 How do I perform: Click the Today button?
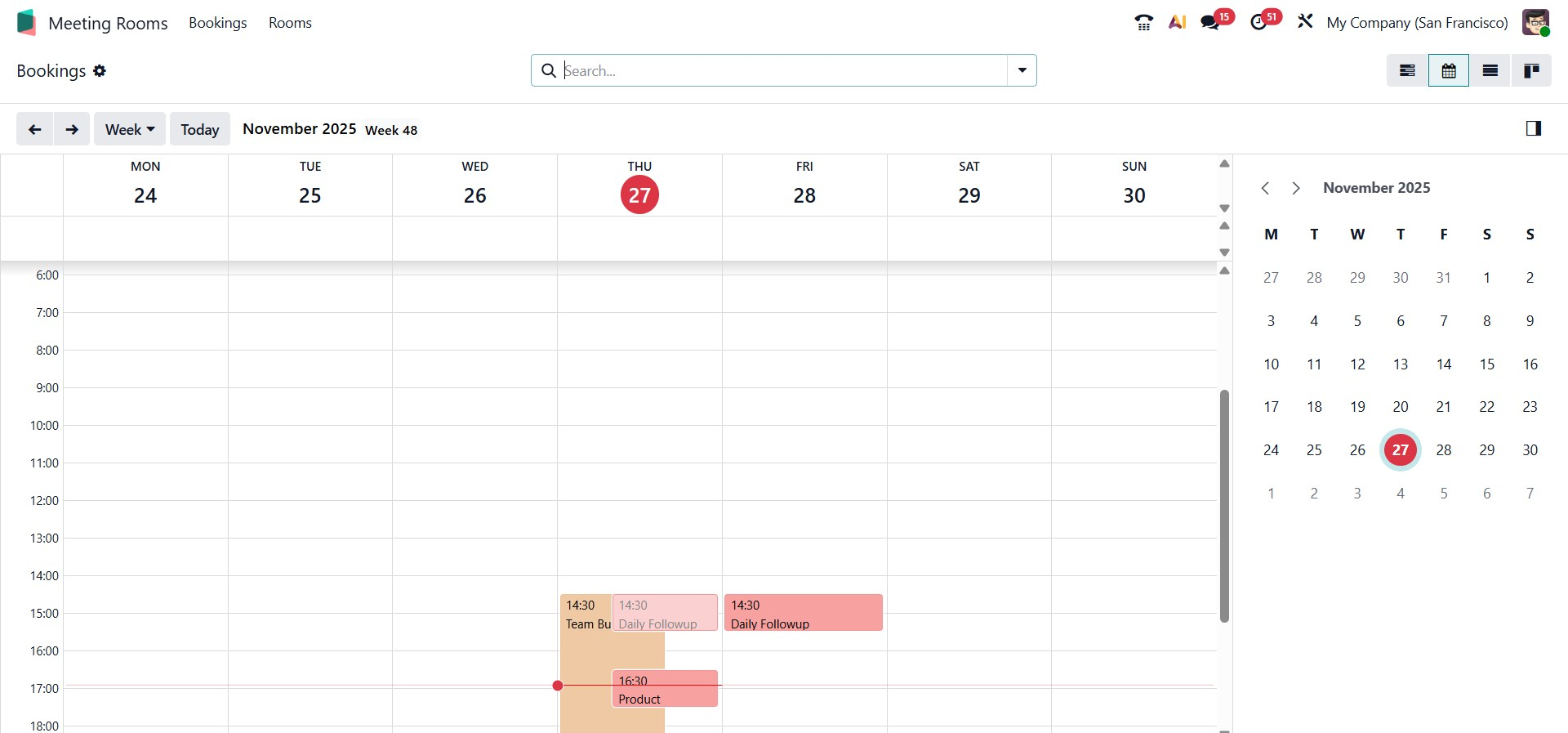click(x=199, y=129)
